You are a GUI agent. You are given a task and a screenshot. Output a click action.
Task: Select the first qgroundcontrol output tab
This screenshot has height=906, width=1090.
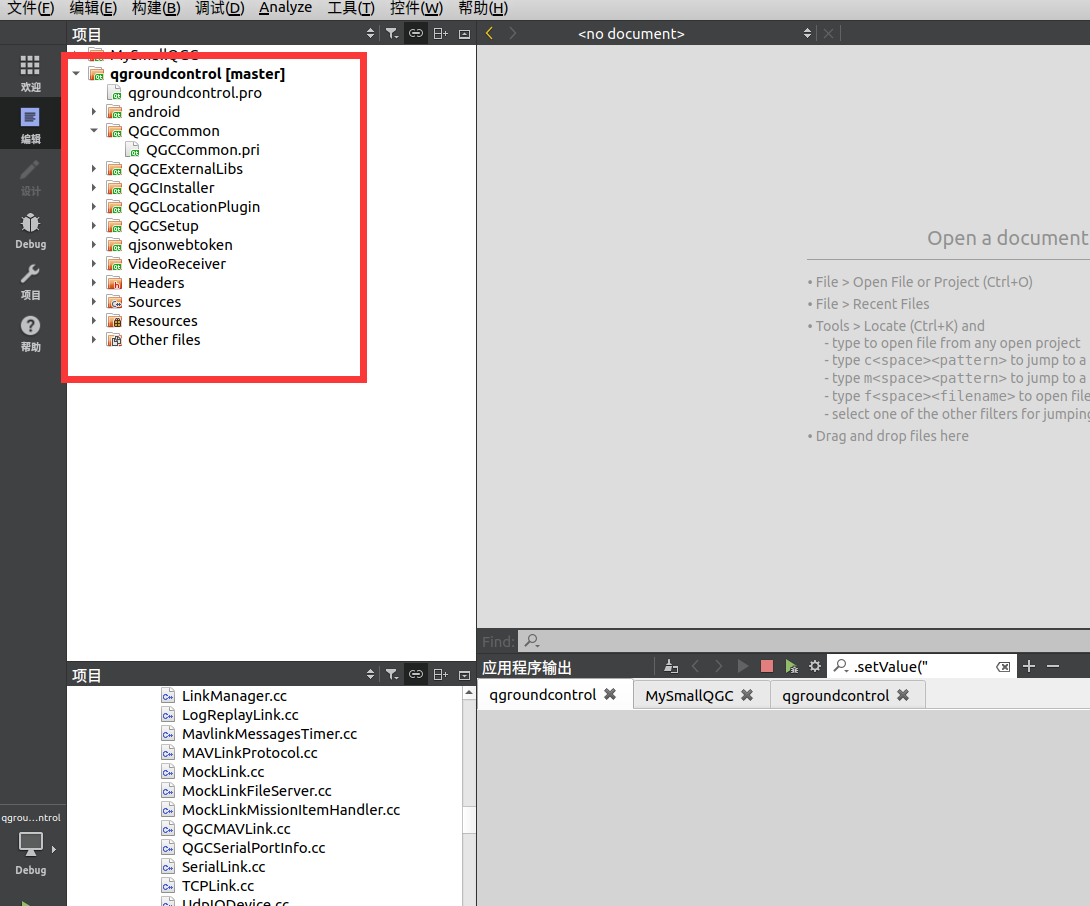pyautogui.click(x=542, y=695)
